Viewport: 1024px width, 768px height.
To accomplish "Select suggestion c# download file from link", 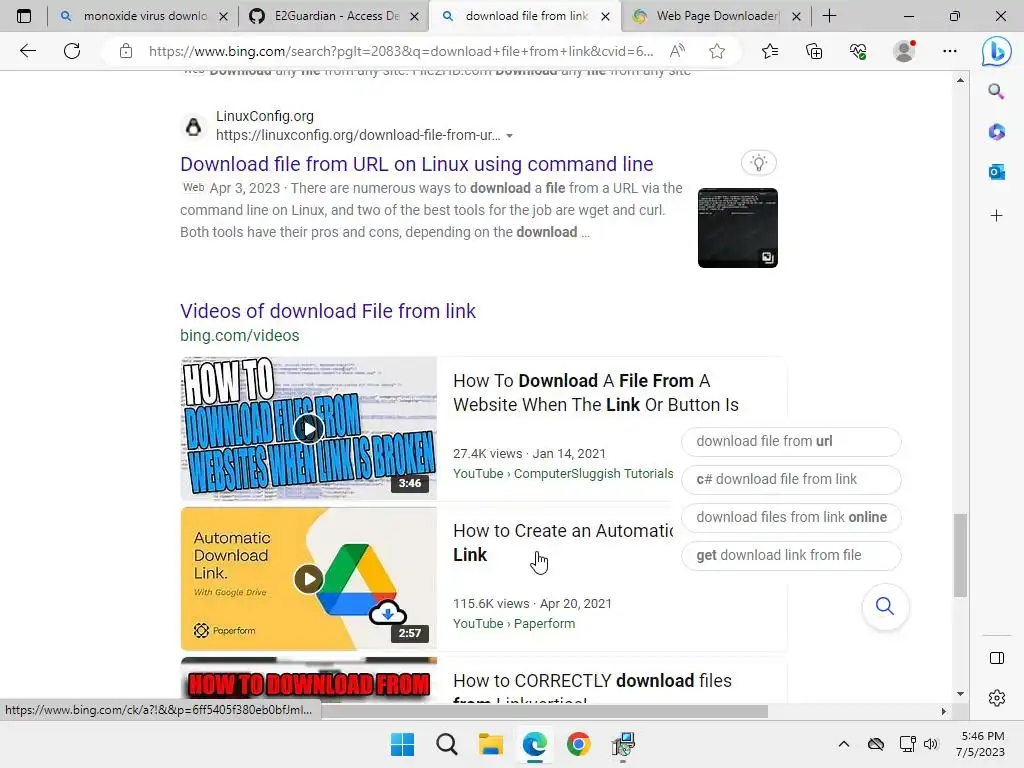I will coord(791,479).
